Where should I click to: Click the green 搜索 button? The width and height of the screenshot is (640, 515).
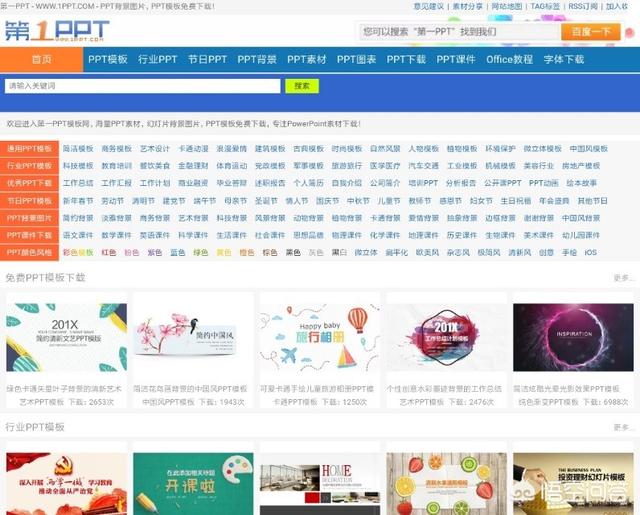[301, 86]
